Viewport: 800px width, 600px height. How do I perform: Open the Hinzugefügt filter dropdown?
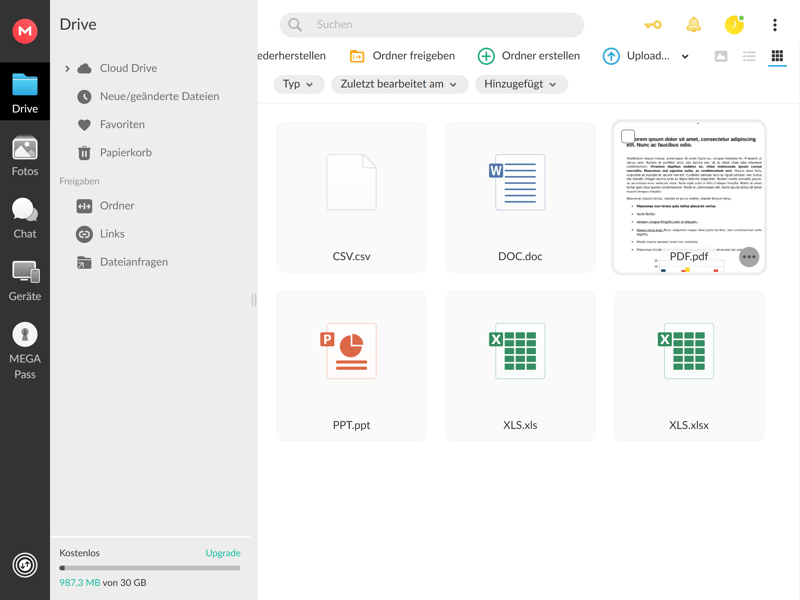click(521, 84)
